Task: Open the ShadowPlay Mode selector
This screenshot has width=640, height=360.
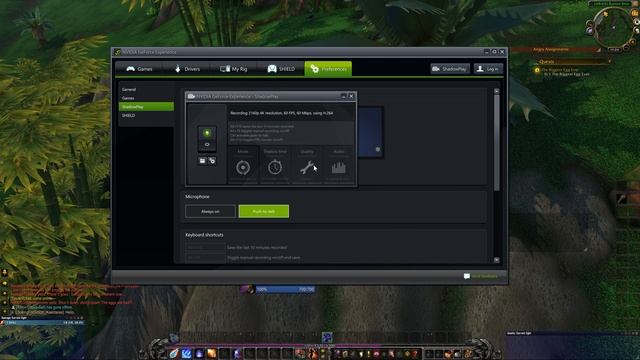Action: [x=243, y=165]
